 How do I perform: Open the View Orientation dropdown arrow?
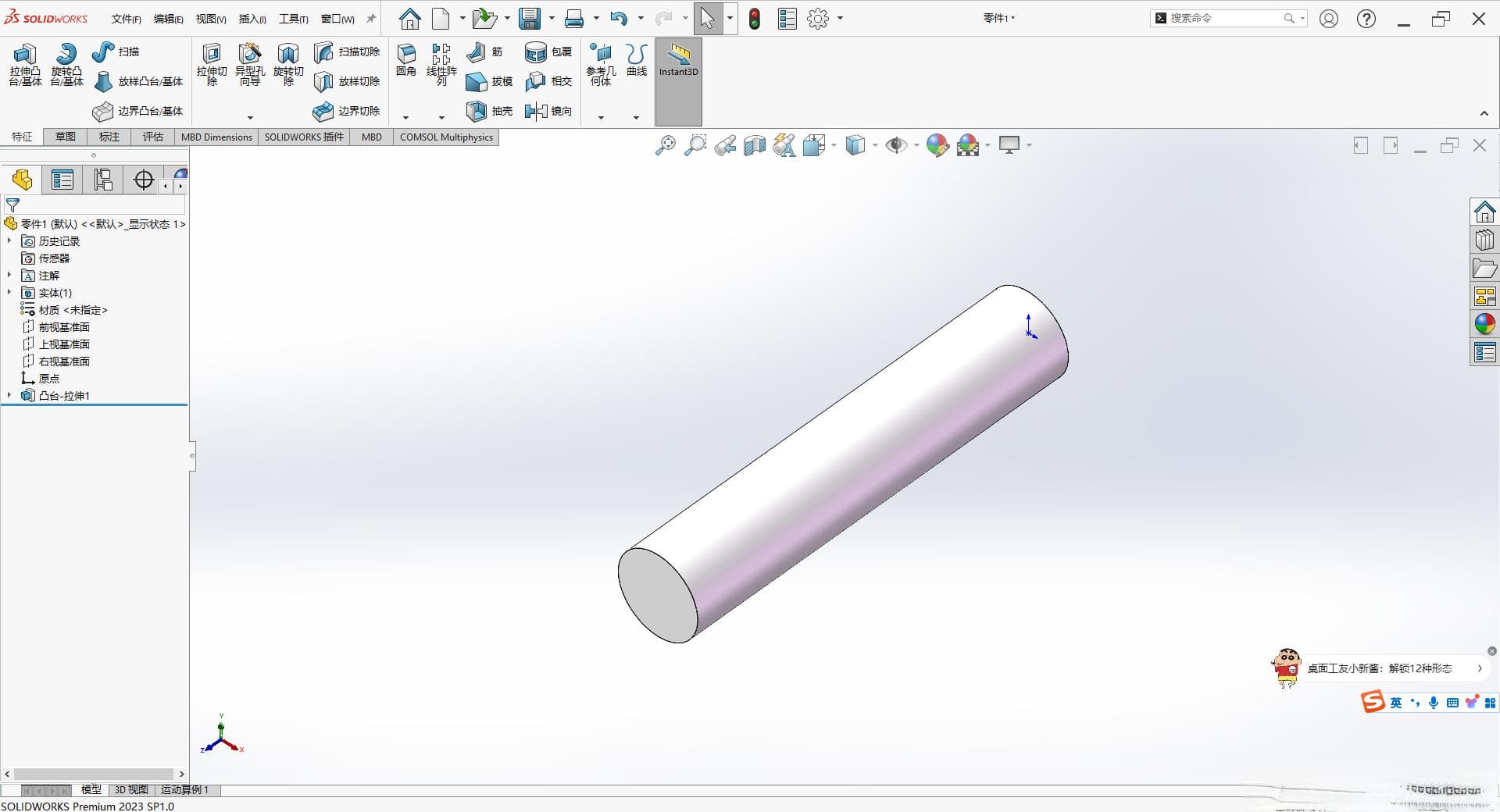(x=834, y=145)
